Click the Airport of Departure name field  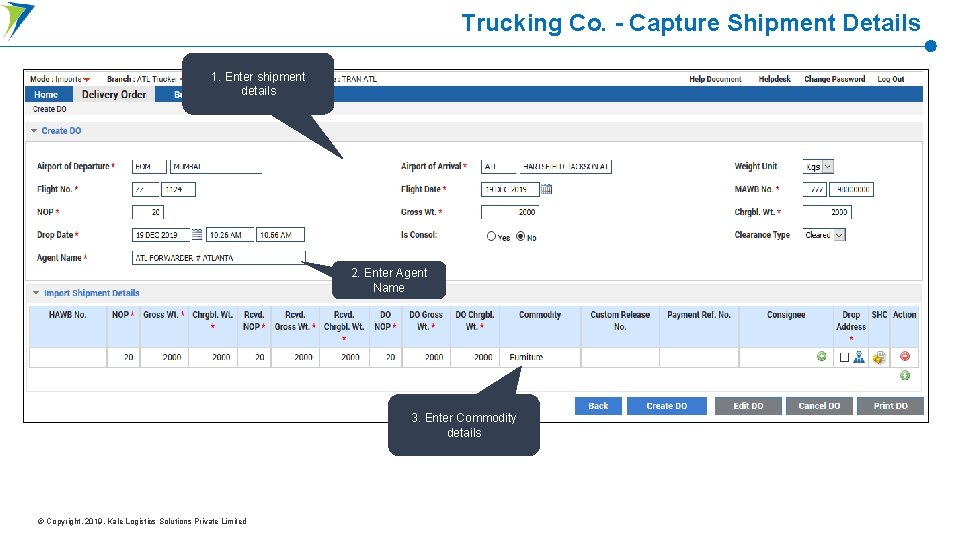(216, 167)
